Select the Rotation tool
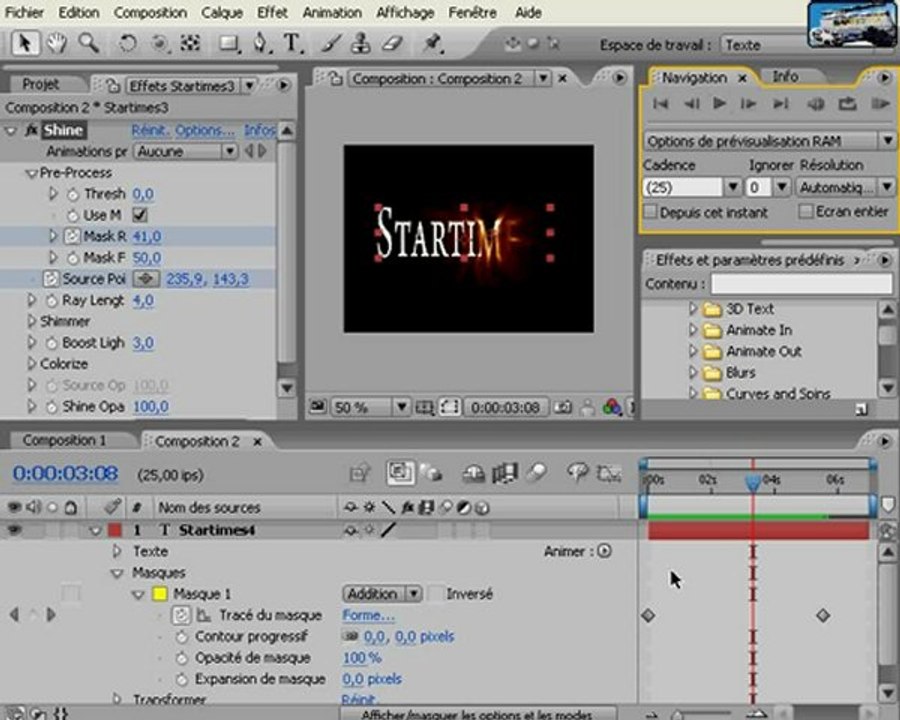900x720 pixels. coord(127,44)
